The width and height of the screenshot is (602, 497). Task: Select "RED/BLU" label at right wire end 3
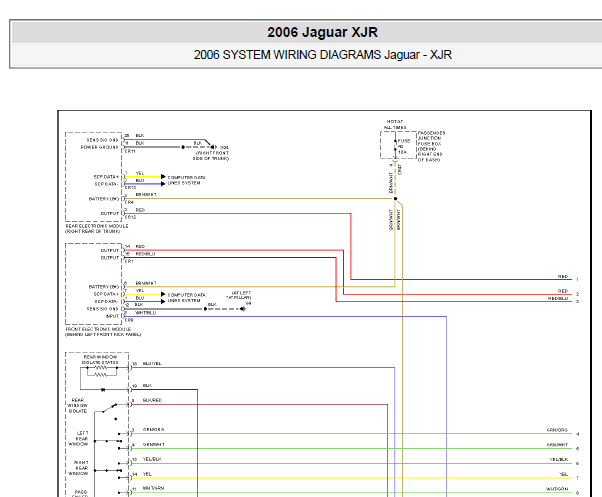coord(558,298)
